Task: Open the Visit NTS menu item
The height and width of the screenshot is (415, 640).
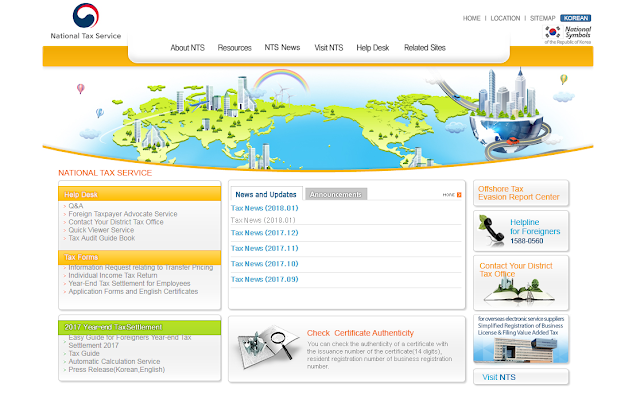Action: (329, 48)
